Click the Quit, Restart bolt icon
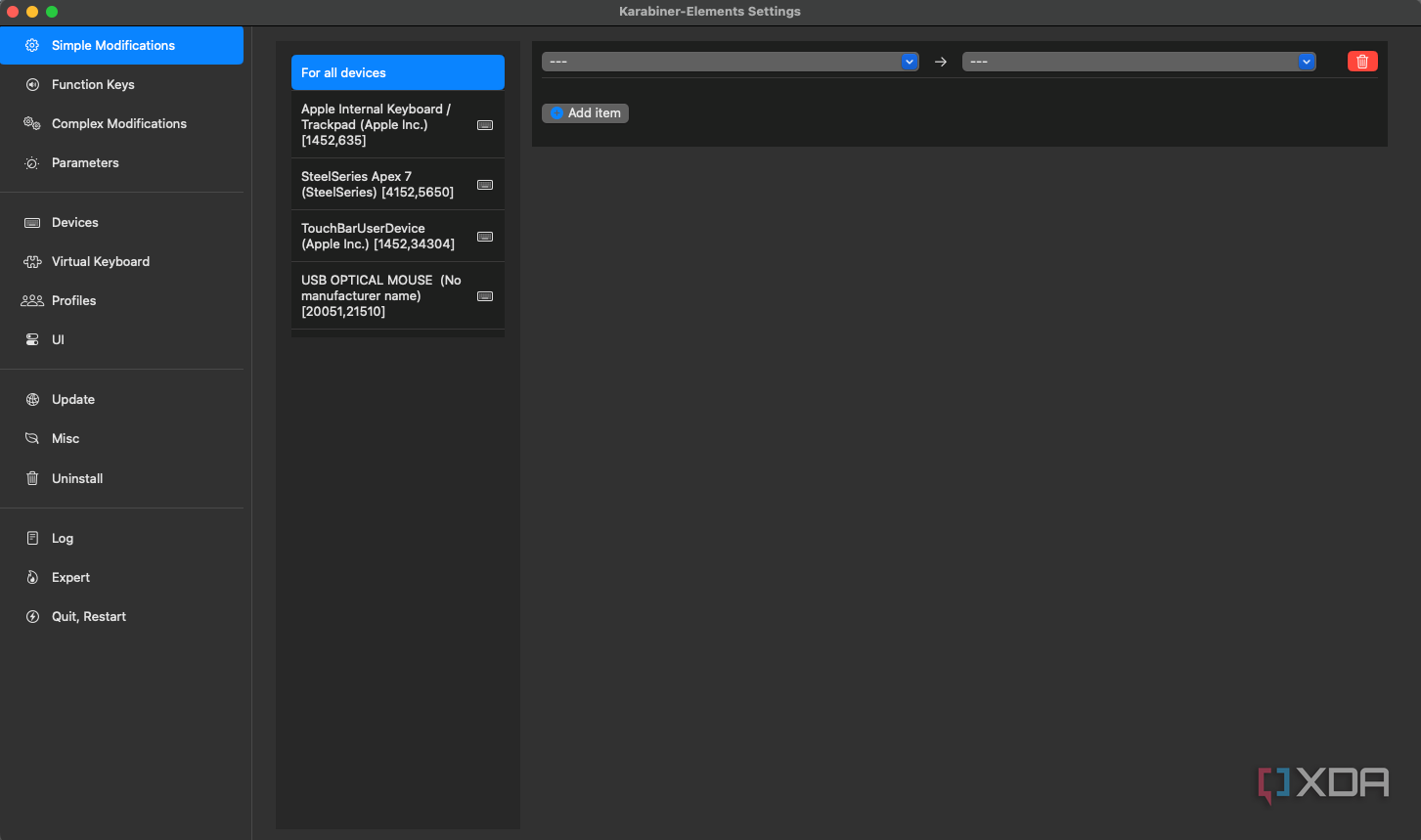This screenshot has width=1421, height=840. [x=32, y=617]
